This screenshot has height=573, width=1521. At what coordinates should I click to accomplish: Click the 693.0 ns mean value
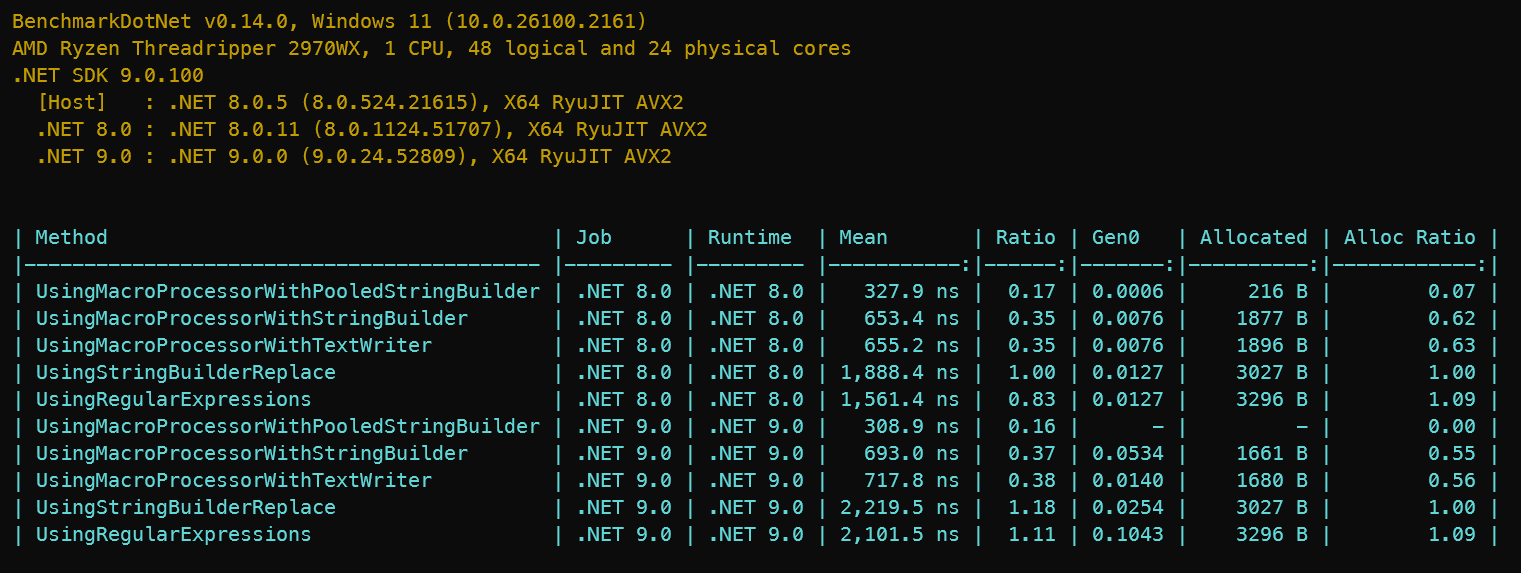point(912,453)
